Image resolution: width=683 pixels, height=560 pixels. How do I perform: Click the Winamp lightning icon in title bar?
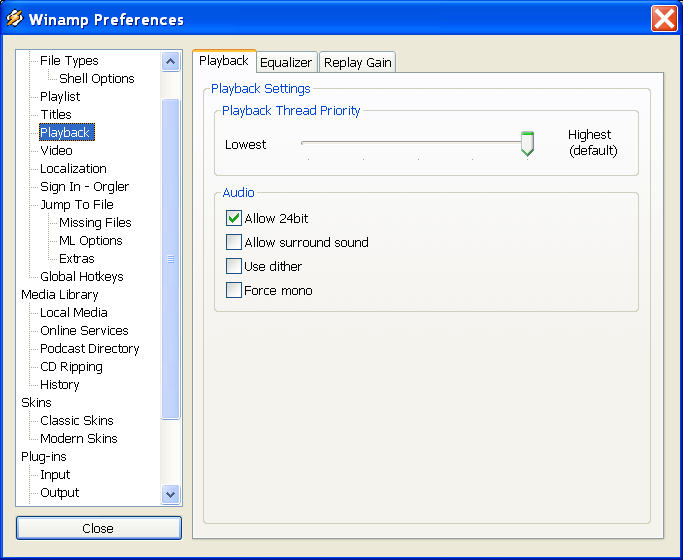pyautogui.click(x=14, y=19)
